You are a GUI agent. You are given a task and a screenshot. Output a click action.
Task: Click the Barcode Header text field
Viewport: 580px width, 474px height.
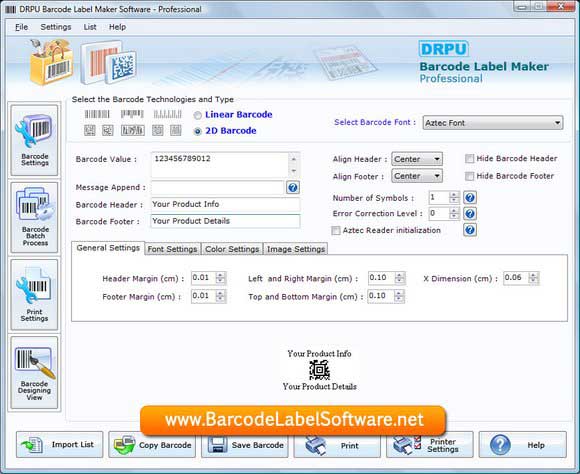pyautogui.click(x=225, y=204)
